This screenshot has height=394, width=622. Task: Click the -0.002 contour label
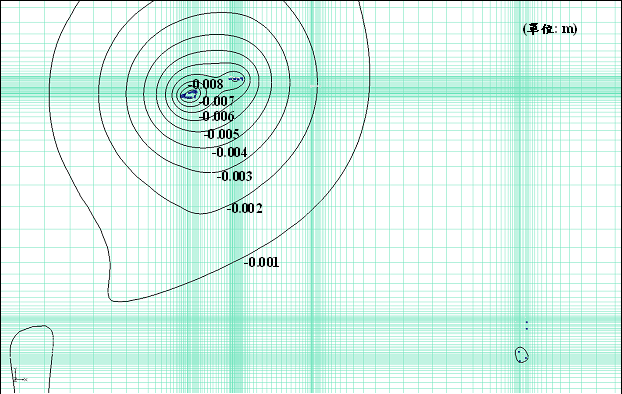tap(245, 208)
